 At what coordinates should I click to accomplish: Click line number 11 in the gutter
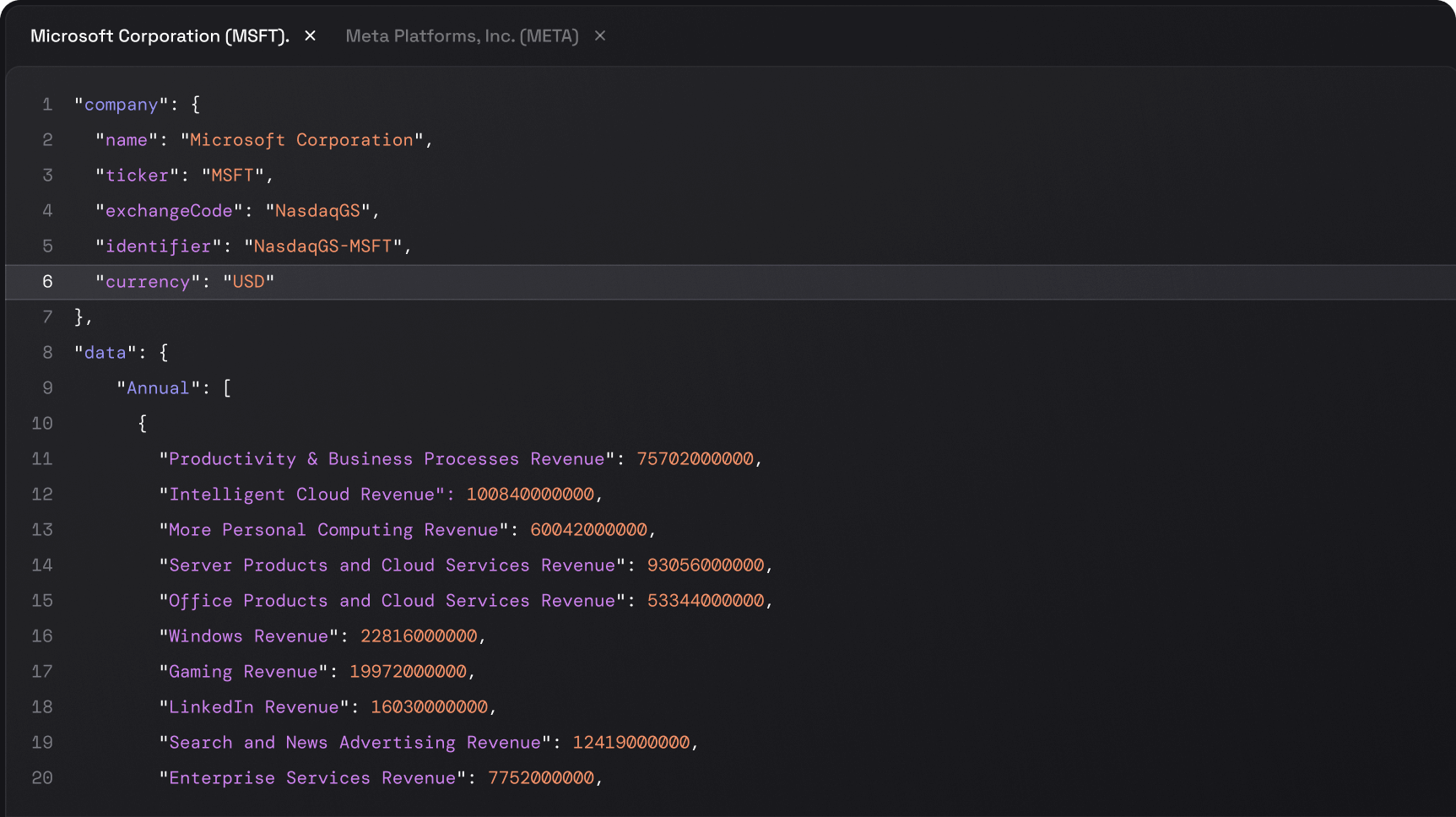(42, 459)
